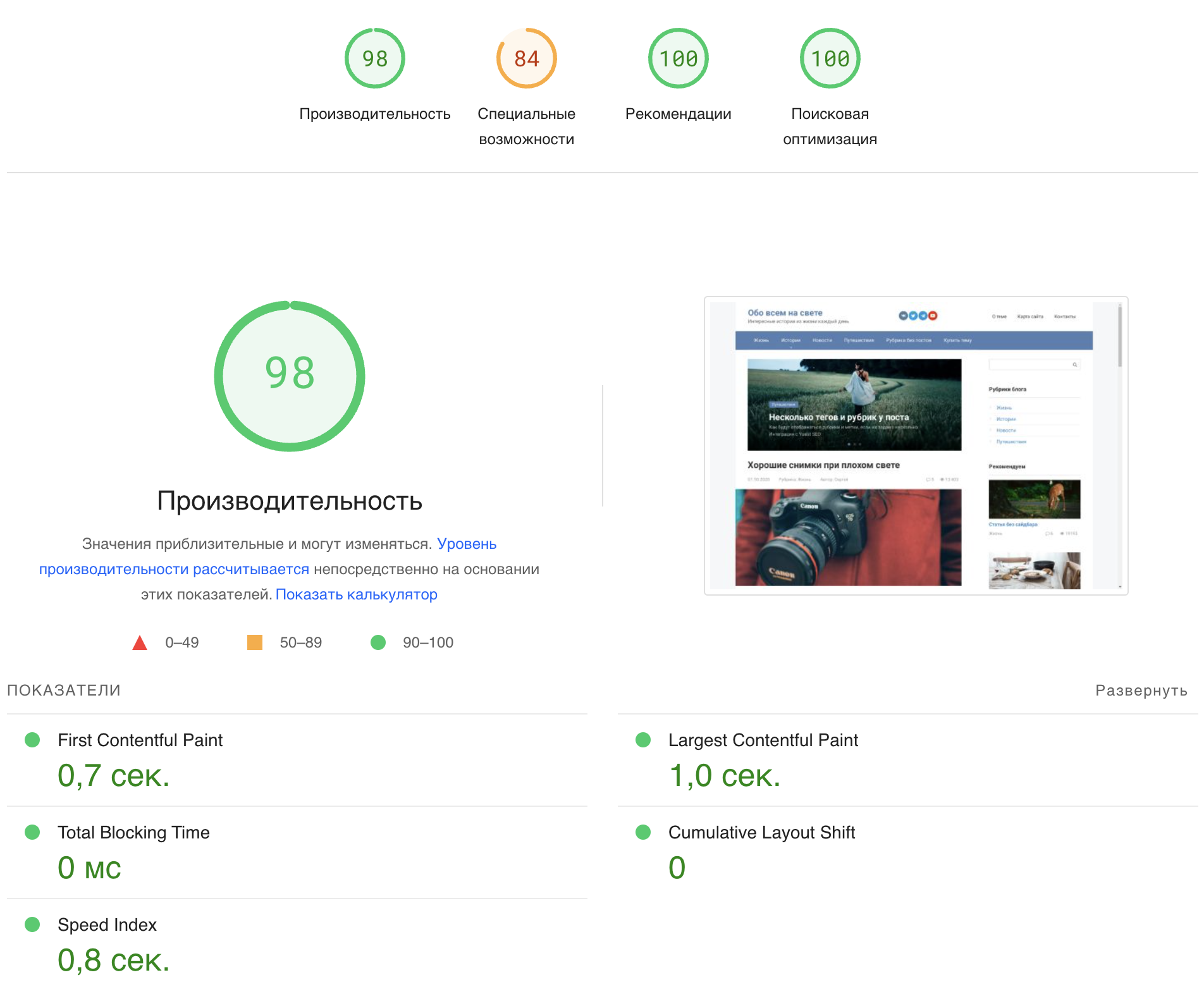
Task: Select the Speed Index metric title
Action: [107, 924]
